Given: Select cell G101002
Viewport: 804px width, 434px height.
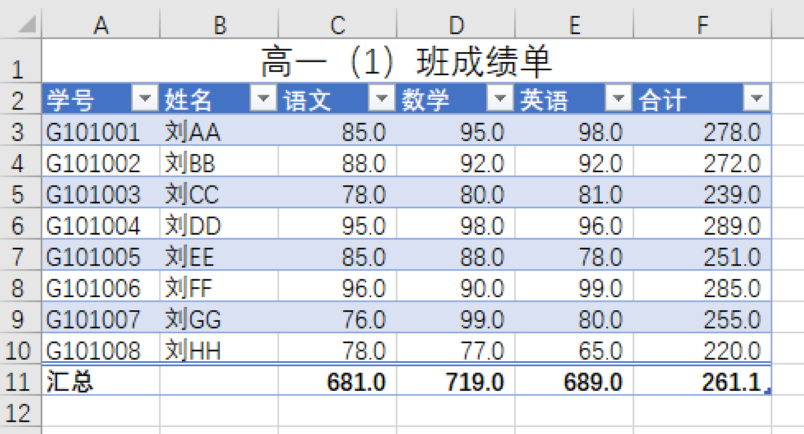Looking at the screenshot, I should click(x=100, y=162).
